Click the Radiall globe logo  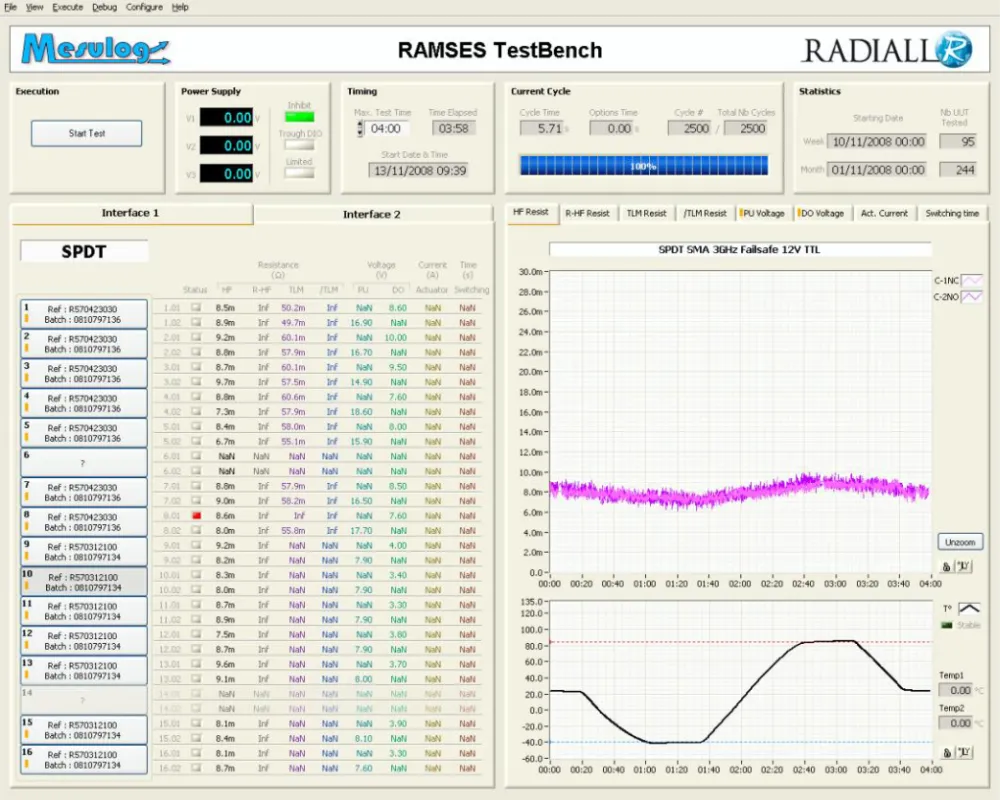954,49
